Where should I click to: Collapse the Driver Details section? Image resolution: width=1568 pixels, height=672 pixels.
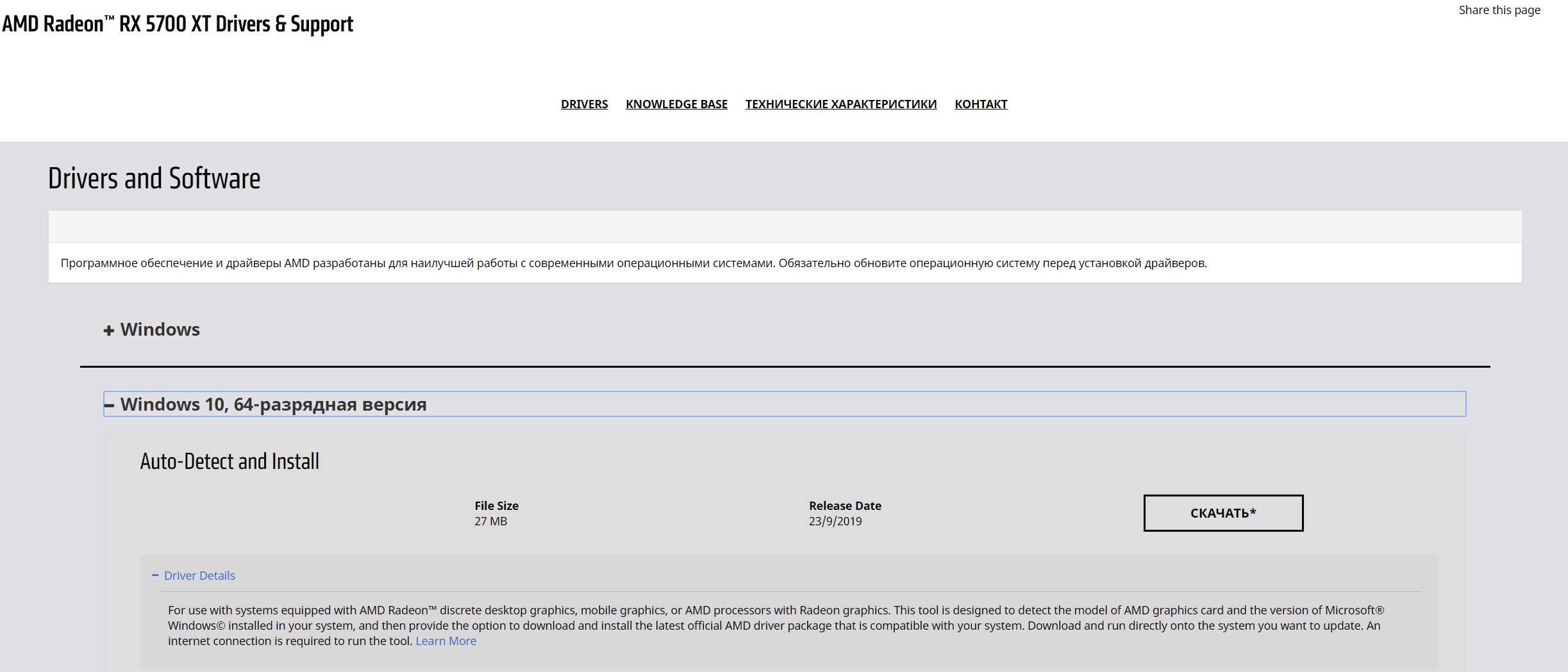194,575
